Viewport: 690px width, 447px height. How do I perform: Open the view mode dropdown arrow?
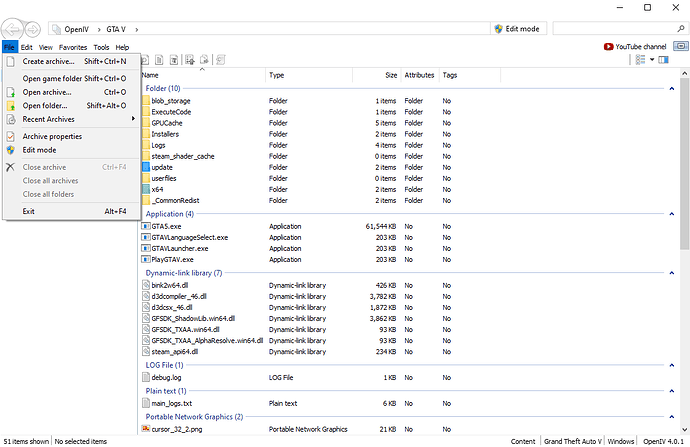pos(652,59)
